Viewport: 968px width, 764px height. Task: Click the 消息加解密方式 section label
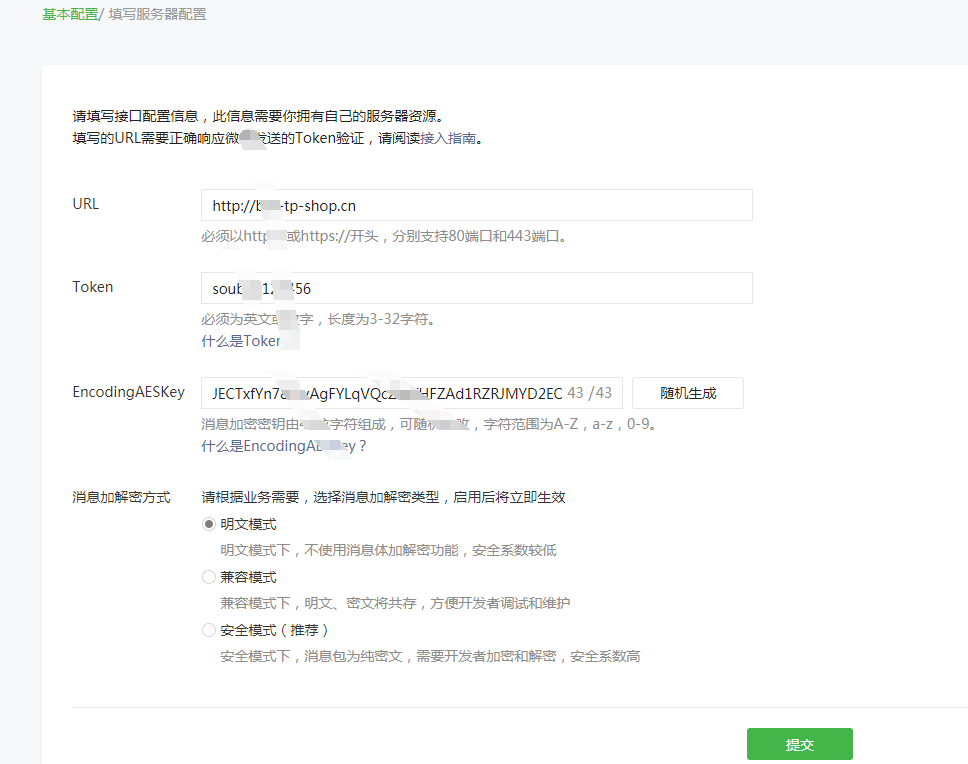(x=121, y=497)
